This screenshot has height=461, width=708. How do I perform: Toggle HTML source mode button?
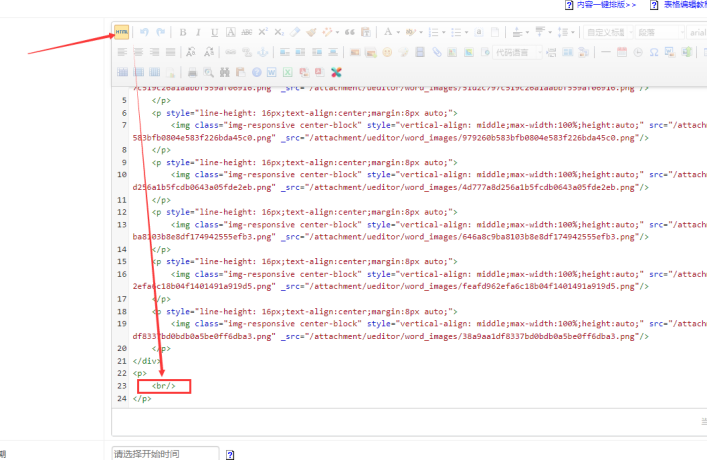[x=122, y=32]
